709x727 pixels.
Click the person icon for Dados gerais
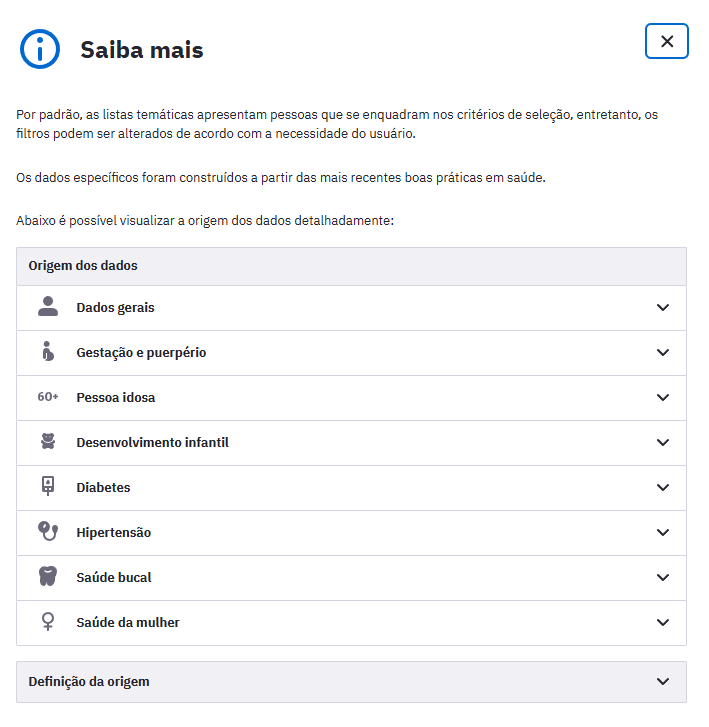(48, 307)
